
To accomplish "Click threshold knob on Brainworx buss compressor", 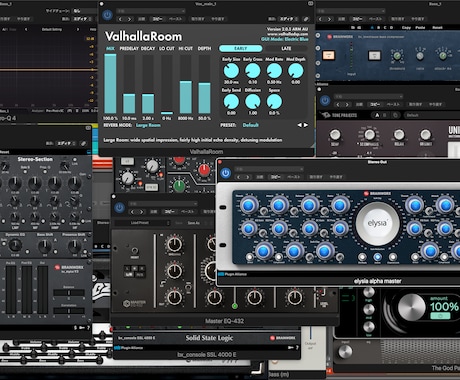I will [x=397, y=56].
